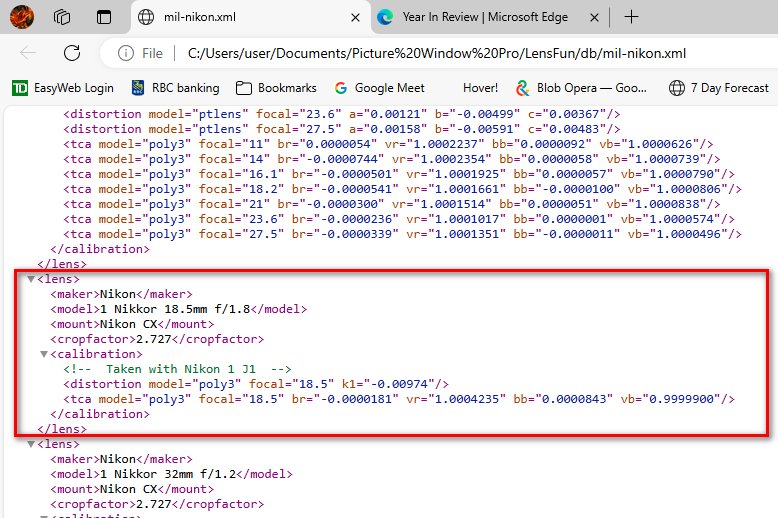This screenshot has height=518, width=778.
Task: Open Blob Opera bookmark
Action: 582,88
